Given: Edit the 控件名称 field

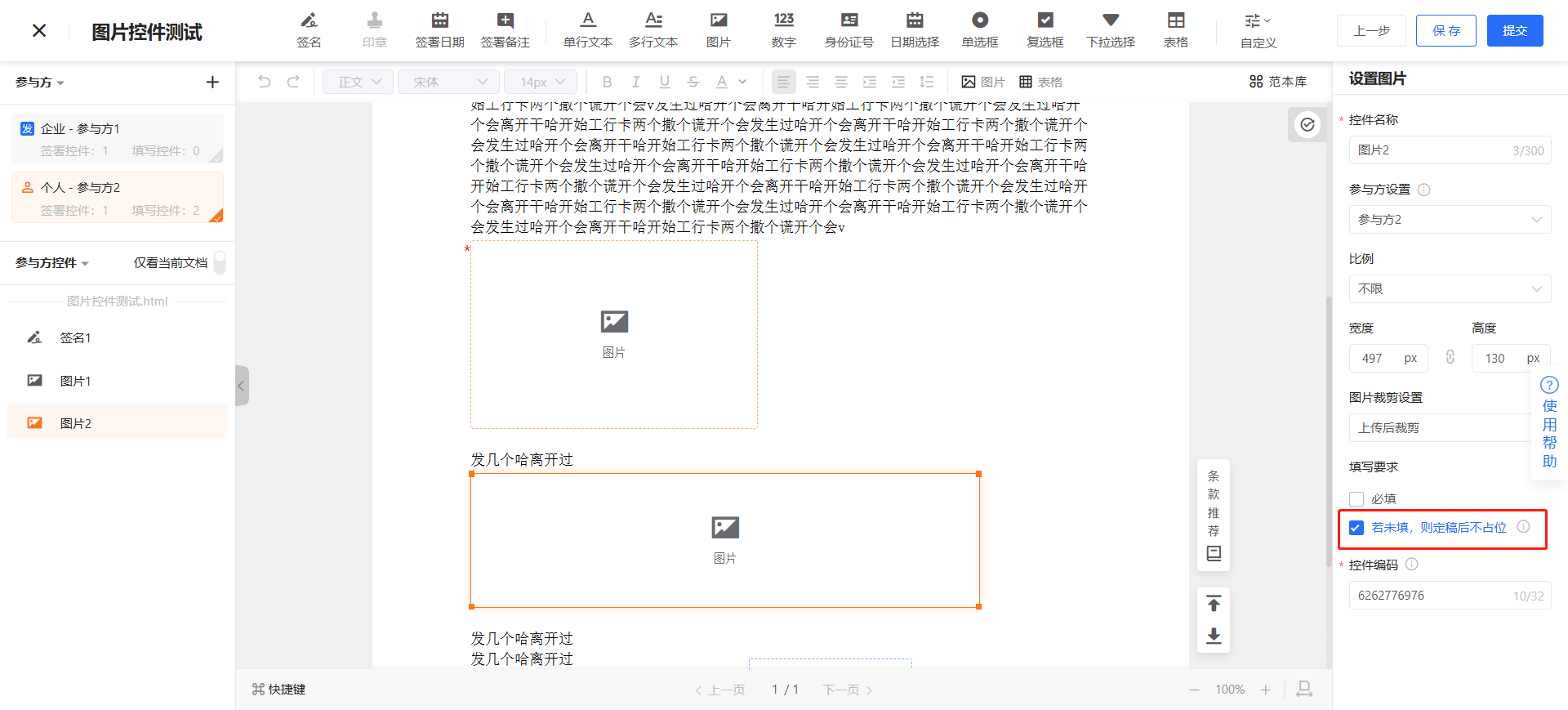Looking at the screenshot, I should coord(1450,150).
